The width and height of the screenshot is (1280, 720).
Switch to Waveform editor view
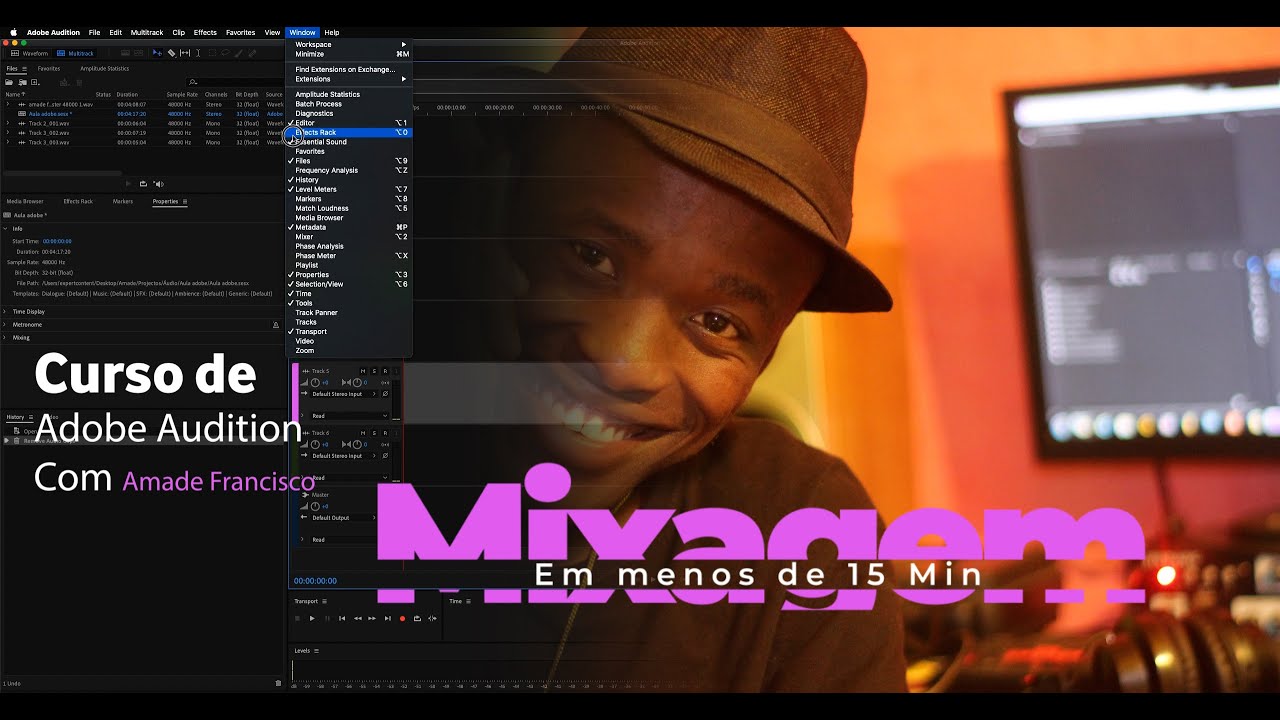click(29, 53)
